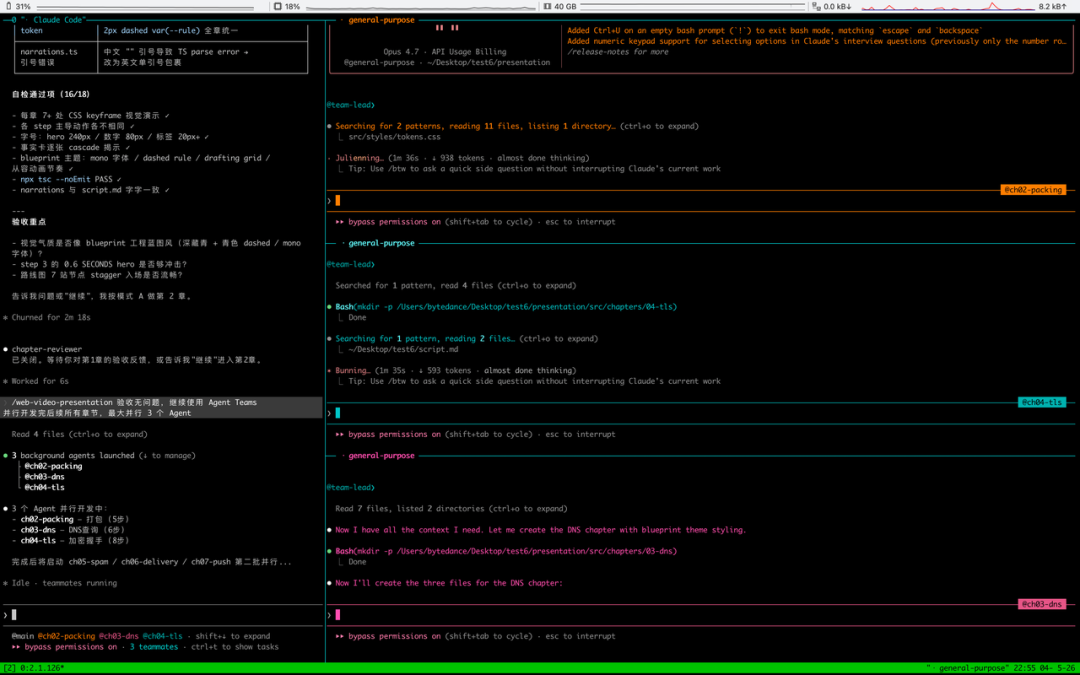Select @ch02-packing under background agents launched
The height and width of the screenshot is (675, 1080).
53,466
